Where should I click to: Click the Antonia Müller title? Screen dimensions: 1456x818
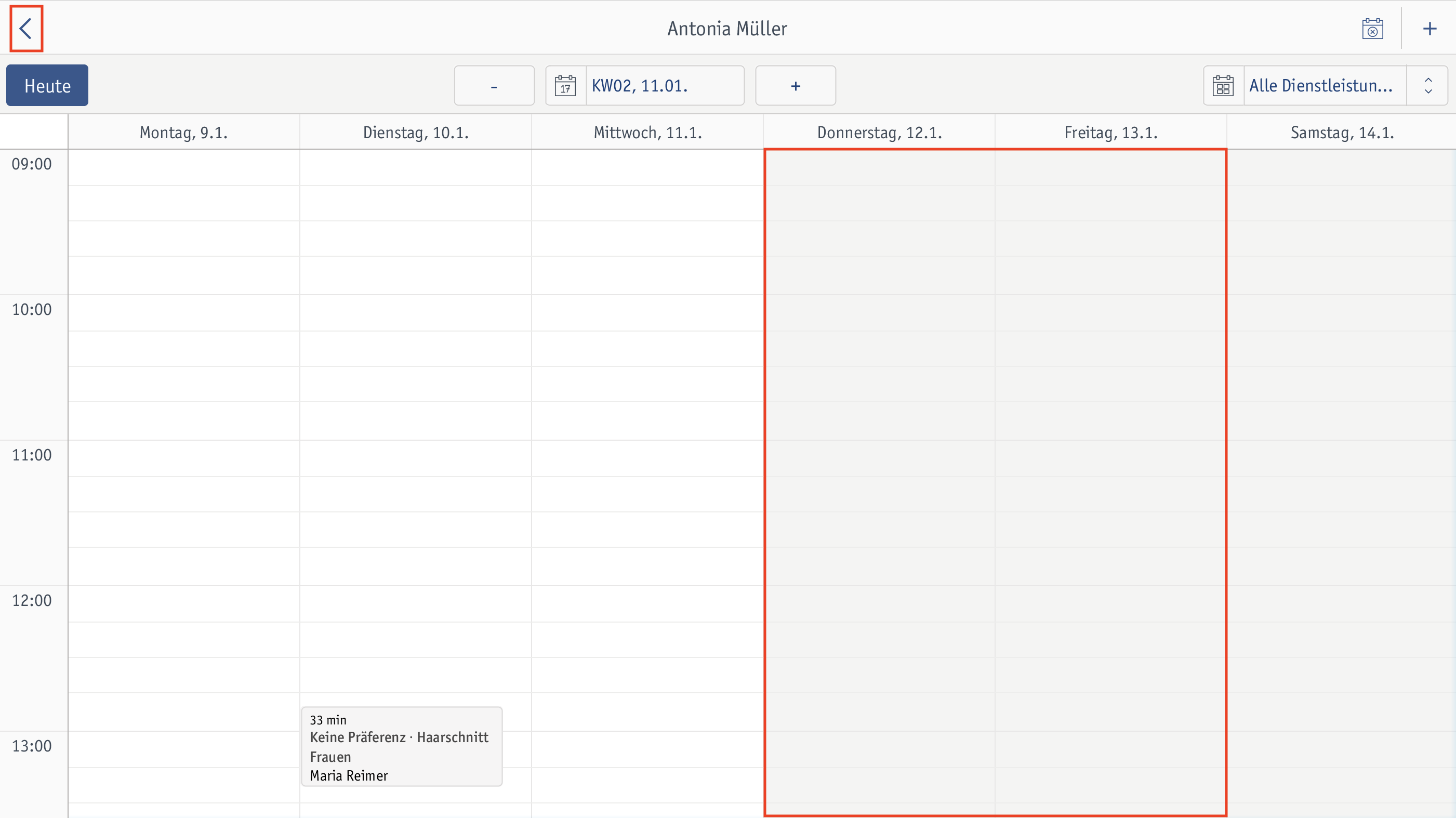(x=727, y=29)
